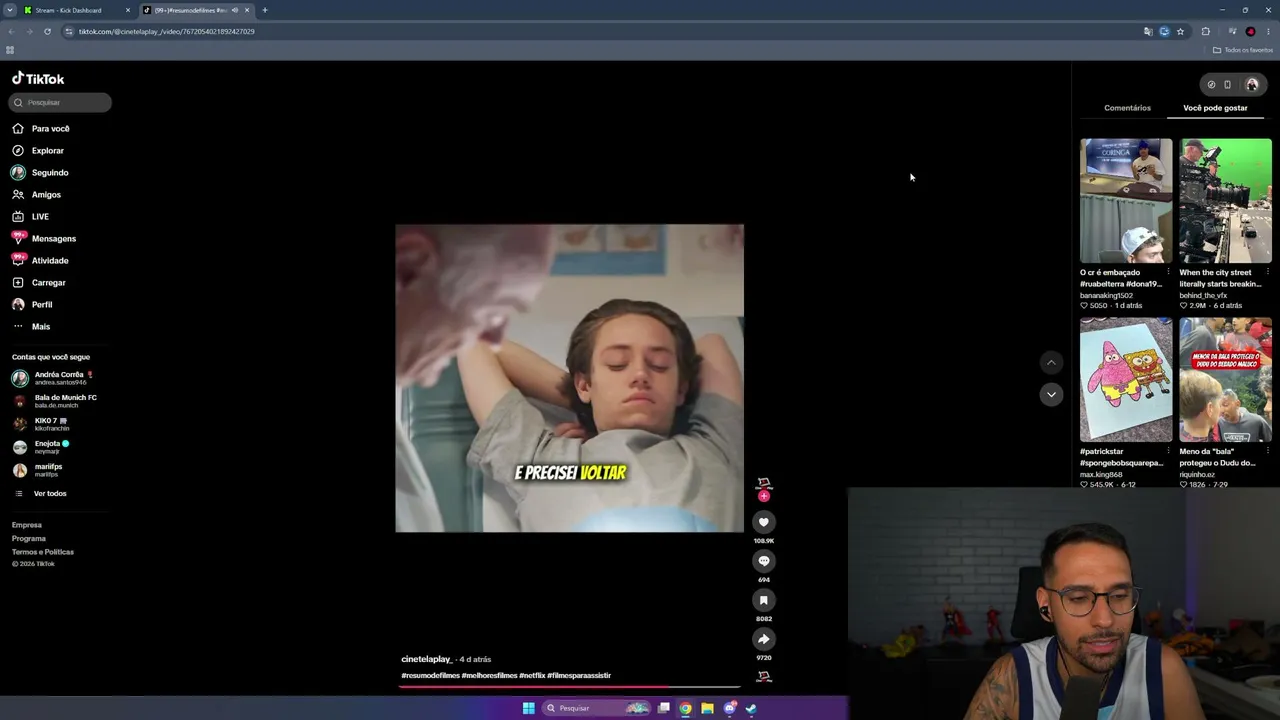Reload the page
The height and width of the screenshot is (720, 1280).
tap(47, 31)
